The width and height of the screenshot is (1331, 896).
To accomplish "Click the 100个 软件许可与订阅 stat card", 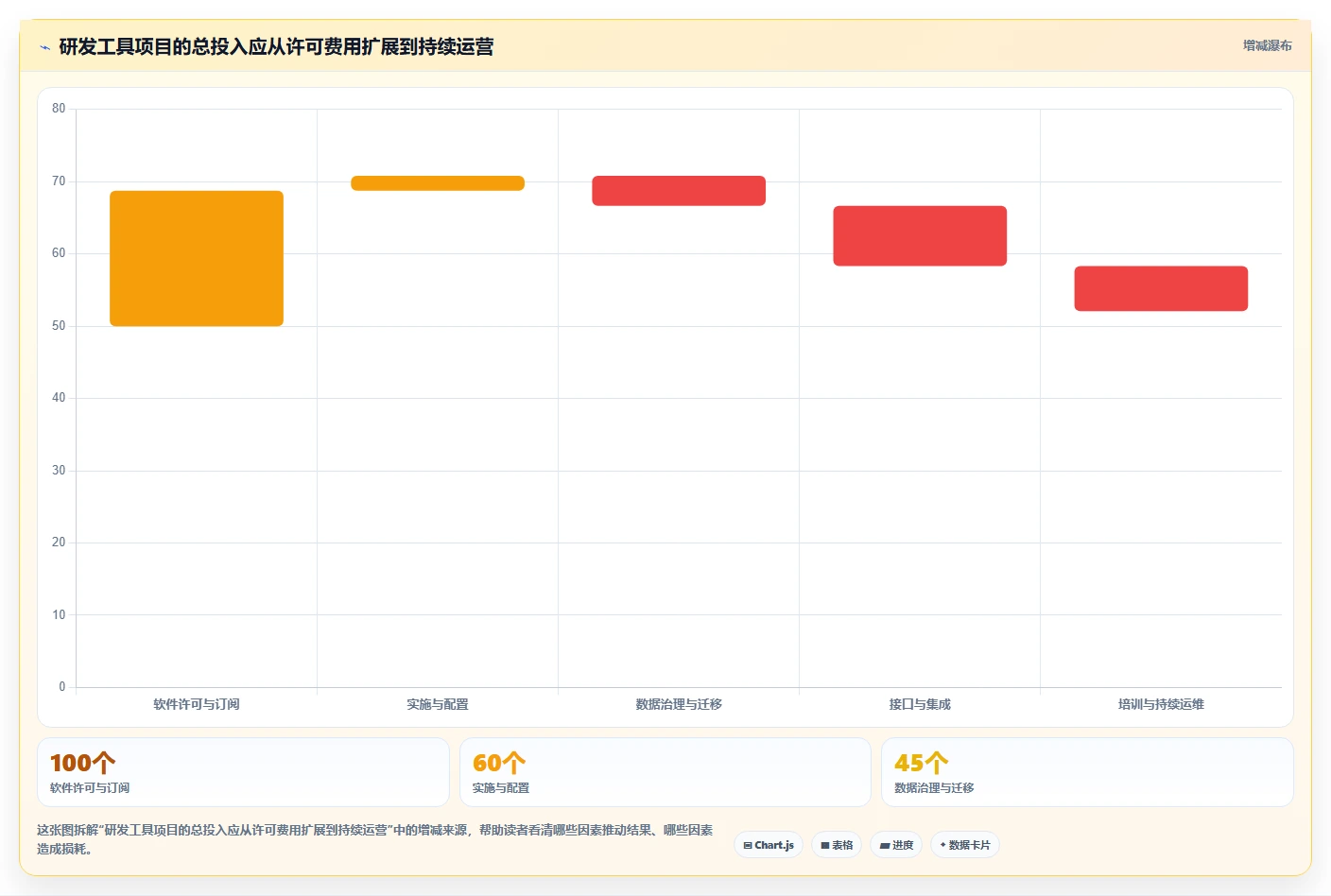I will [243, 772].
